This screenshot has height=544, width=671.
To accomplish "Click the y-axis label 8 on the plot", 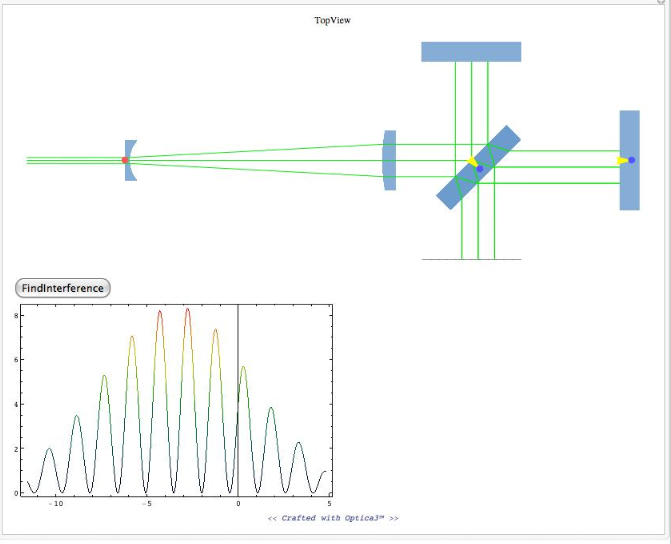I will tap(16, 315).
